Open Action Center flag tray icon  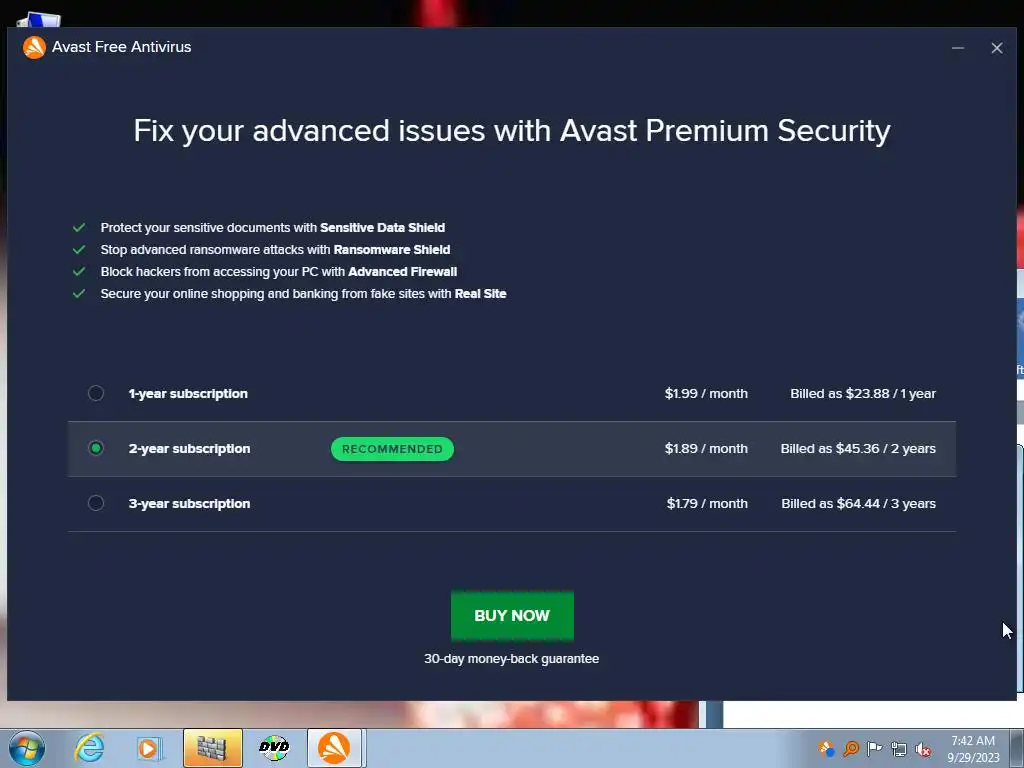click(874, 749)
